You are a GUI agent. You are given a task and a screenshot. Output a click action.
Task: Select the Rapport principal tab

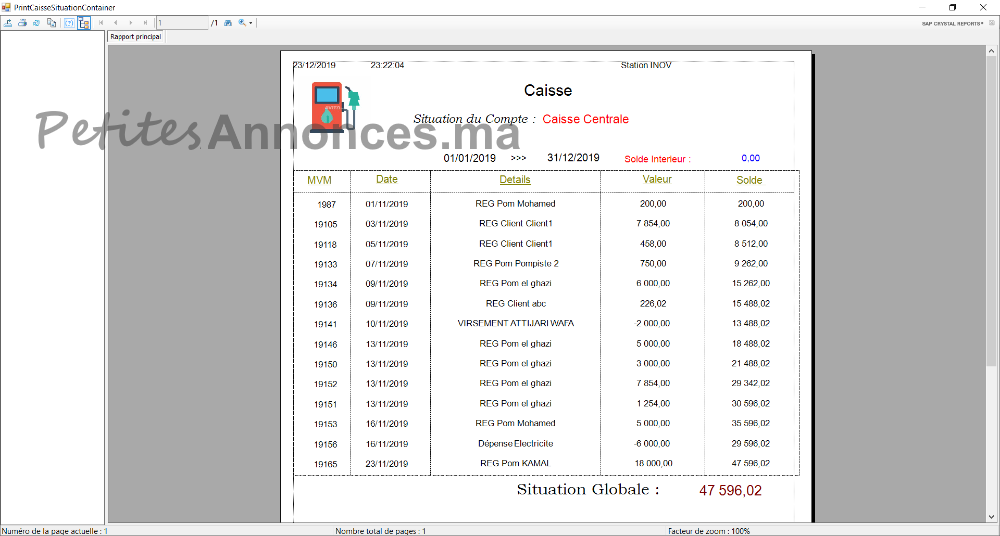[136, 37]
